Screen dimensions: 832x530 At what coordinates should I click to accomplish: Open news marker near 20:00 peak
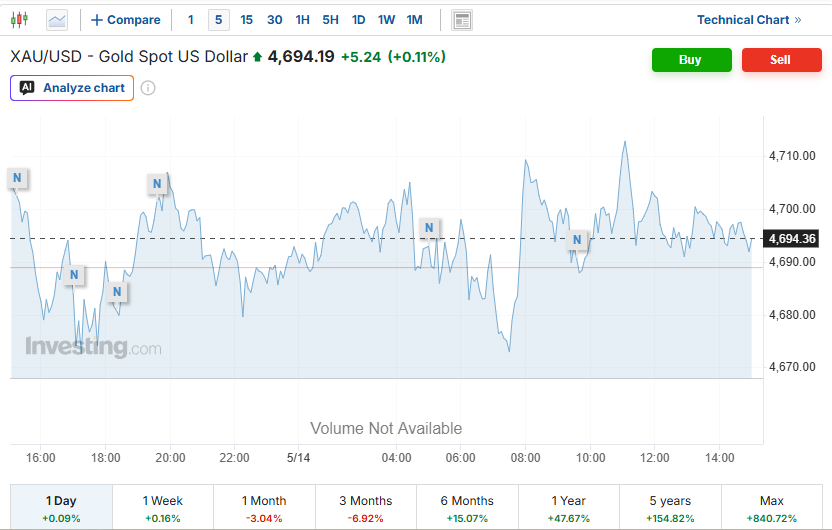click(x=157, y=184)
